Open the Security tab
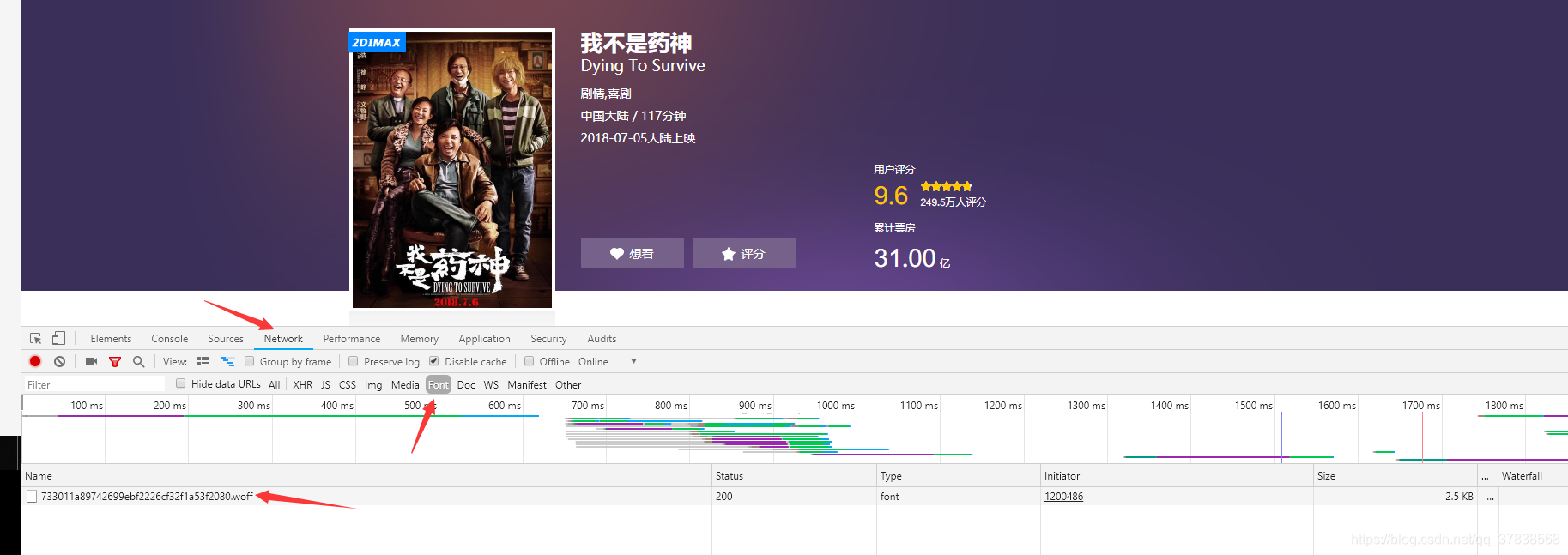1568x555 pixels. click(548, 339)
